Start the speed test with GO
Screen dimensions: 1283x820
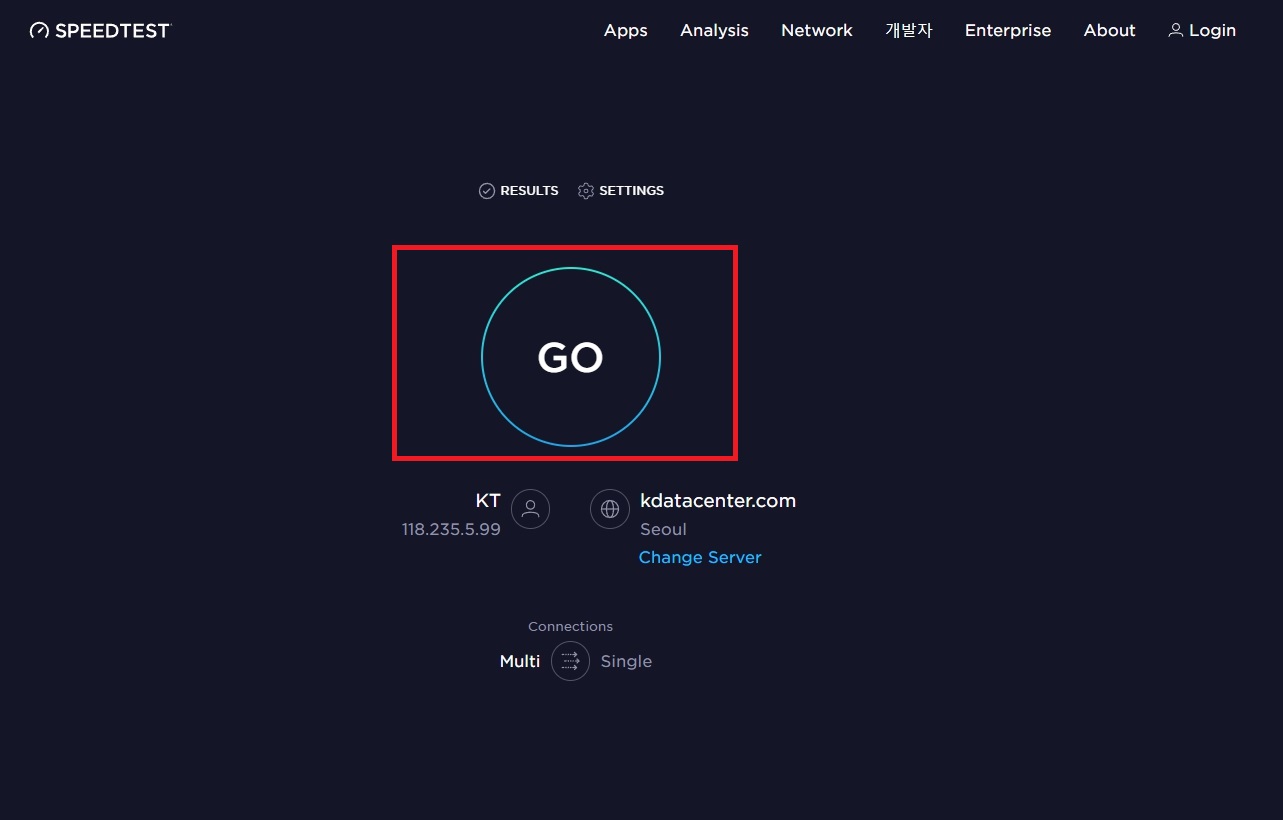pos(571,357)
